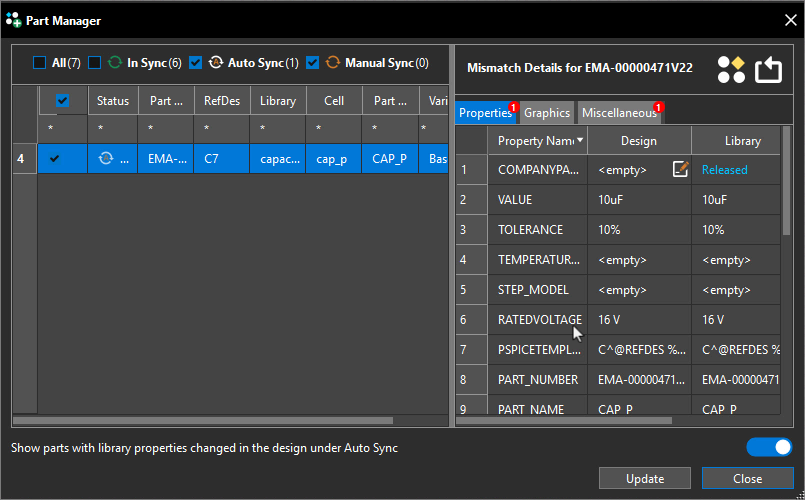Select the COMPANYPA... property name
The height and width of the screenshot is (500, 805).
click(537, 169)
